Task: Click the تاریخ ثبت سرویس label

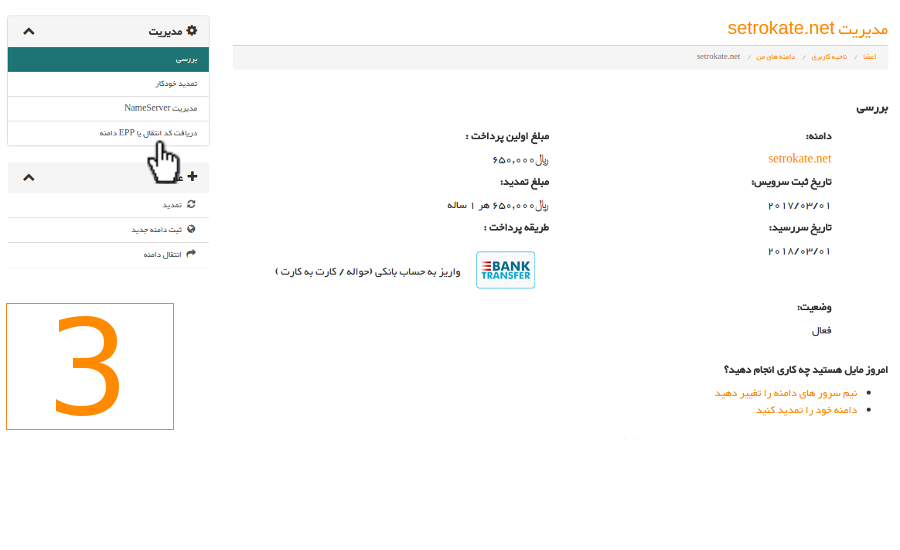Action: coord(792,182)
